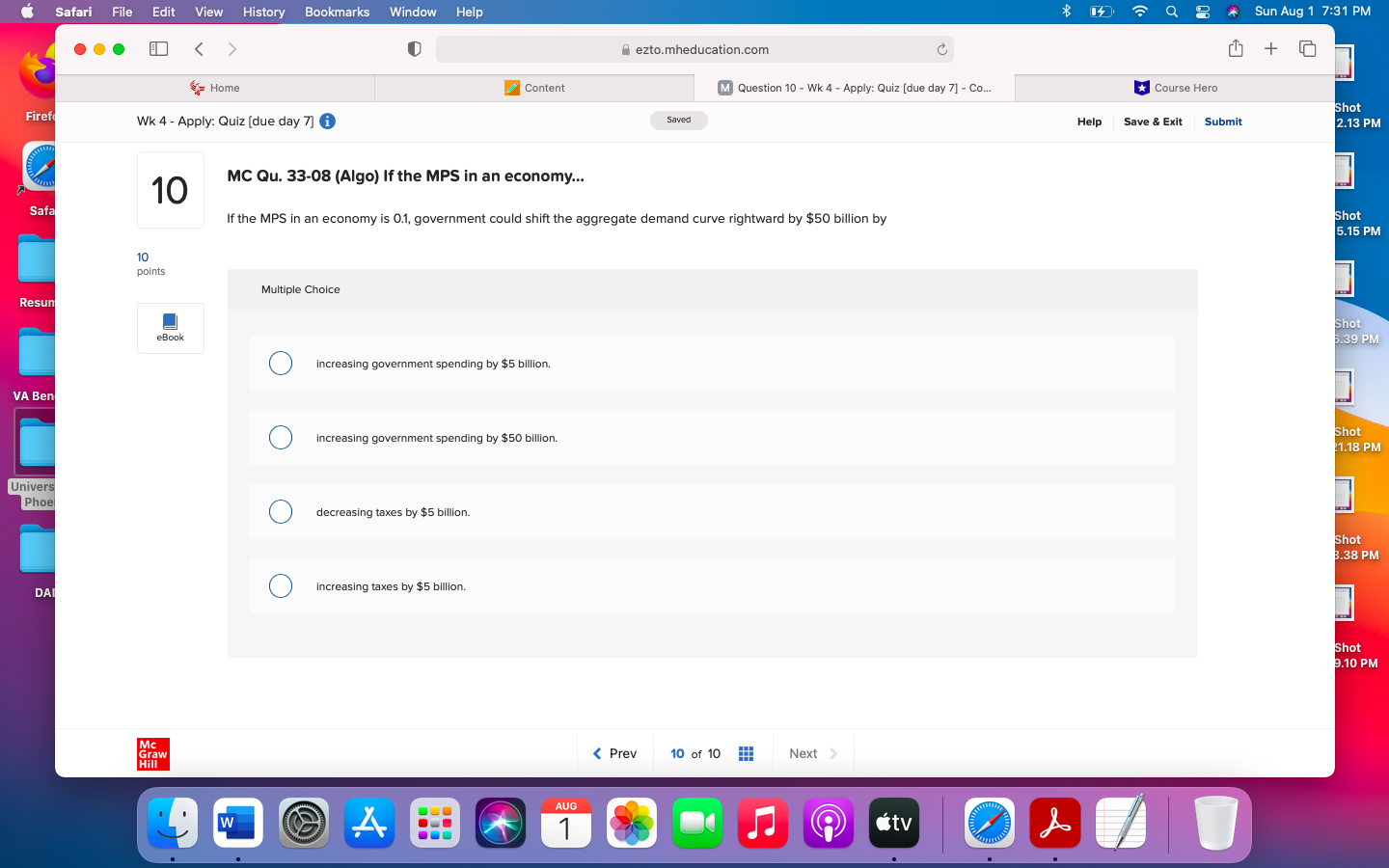
Task: Open the question navigation grid icon
Action: [x=746, y=753]
